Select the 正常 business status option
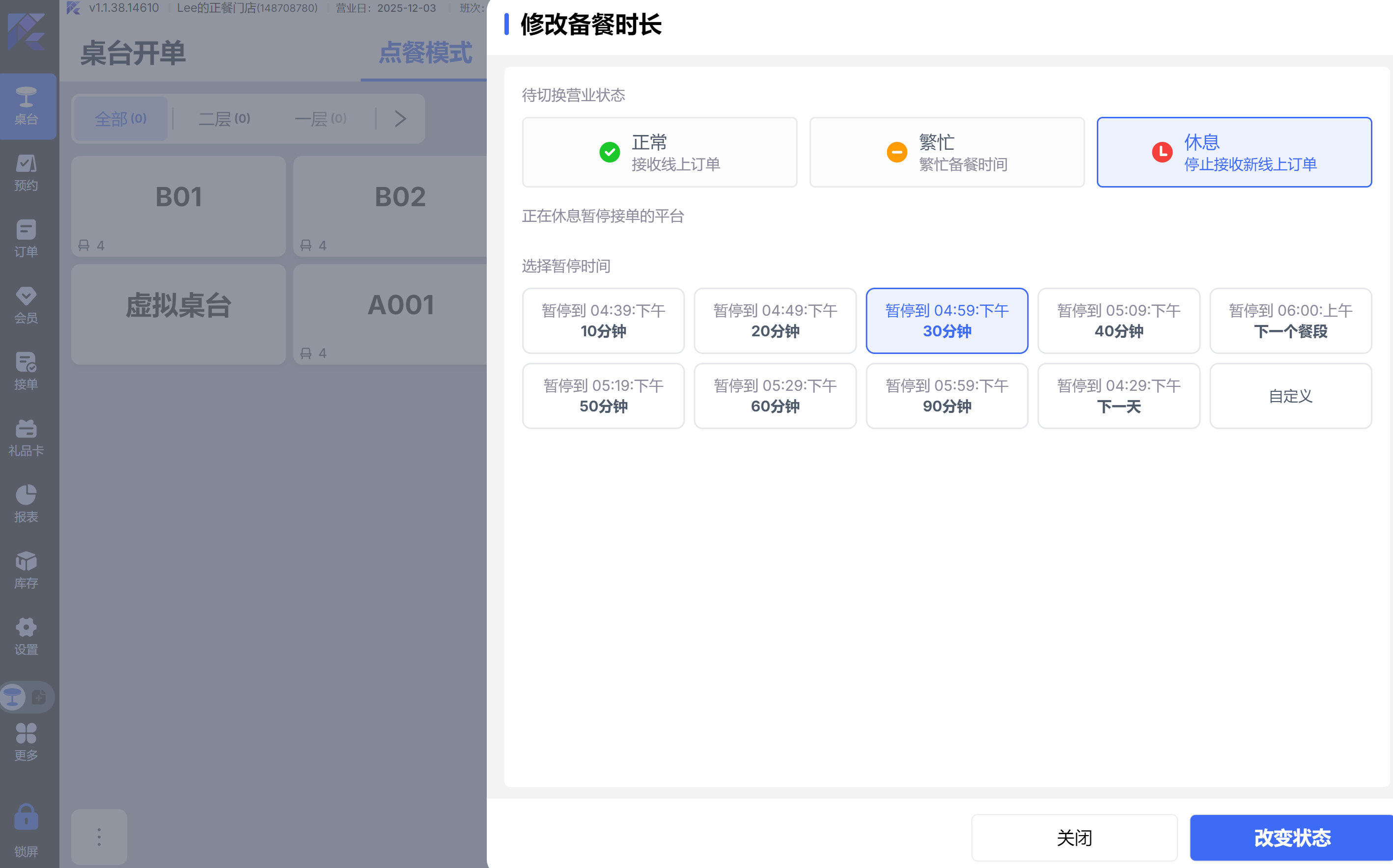Viewport: 1393px width, 868px height. [x=659, y=152]
